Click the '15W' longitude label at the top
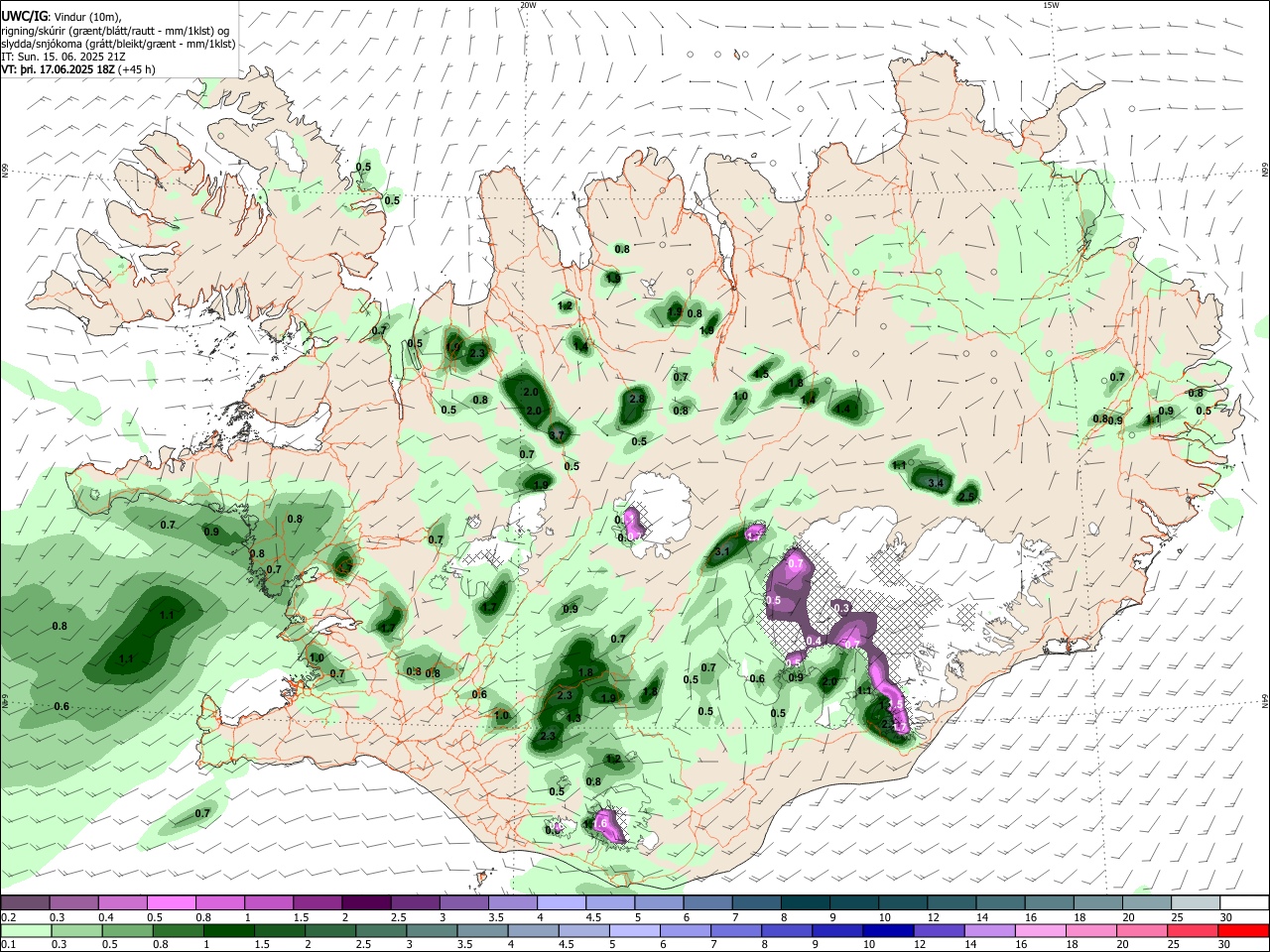Viewport: 1270px width, 952px height. coord(1051,5)
